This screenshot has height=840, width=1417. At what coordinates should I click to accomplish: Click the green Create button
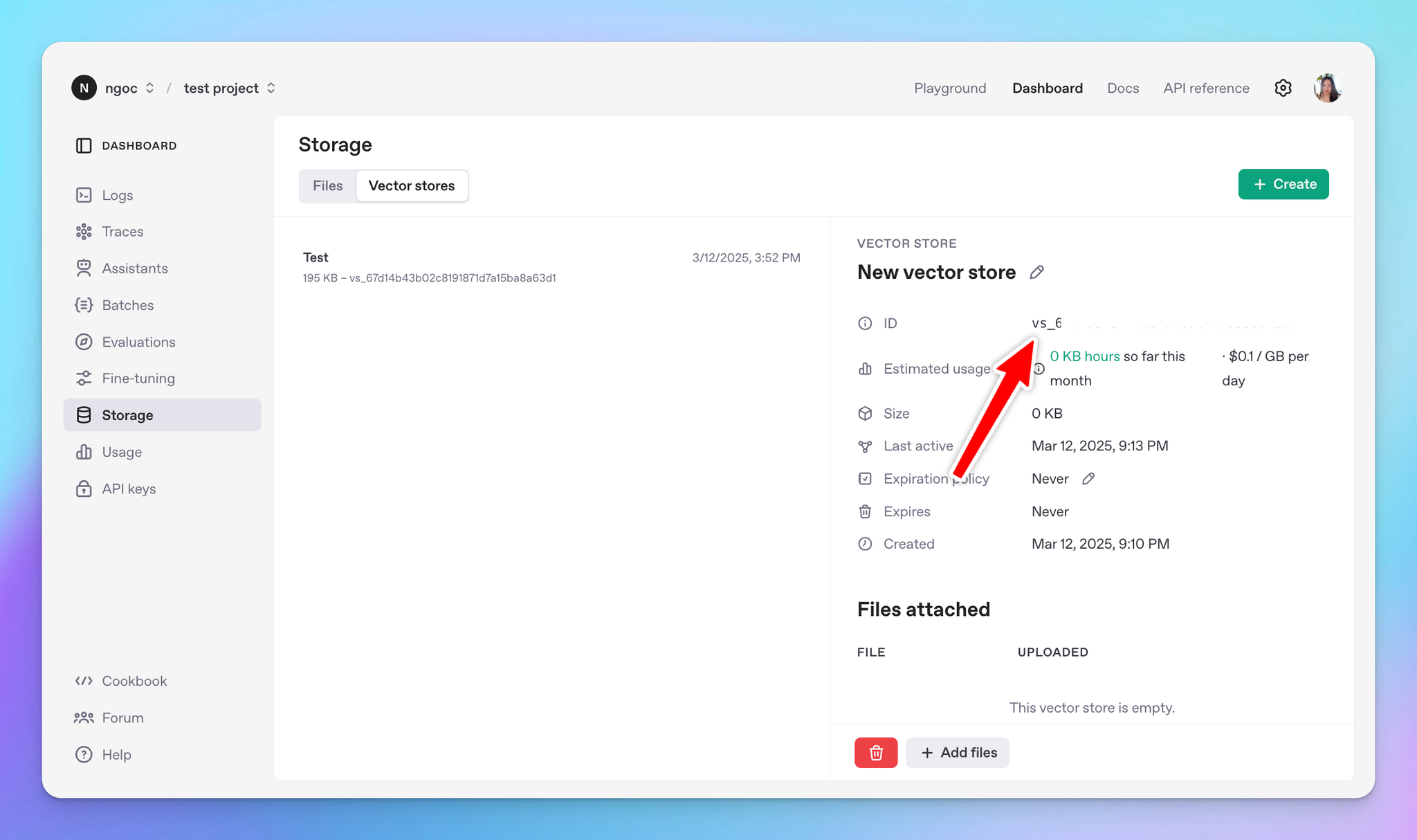(1283, 184)
